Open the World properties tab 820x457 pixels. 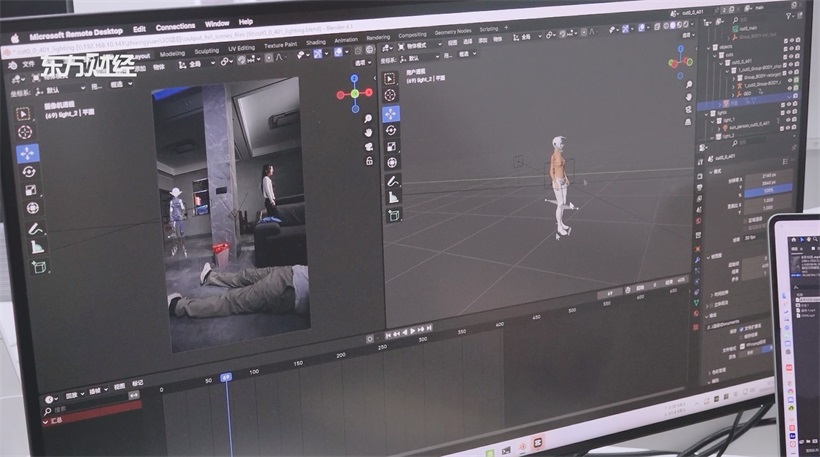pyautogui.click(x=699, y=221)
